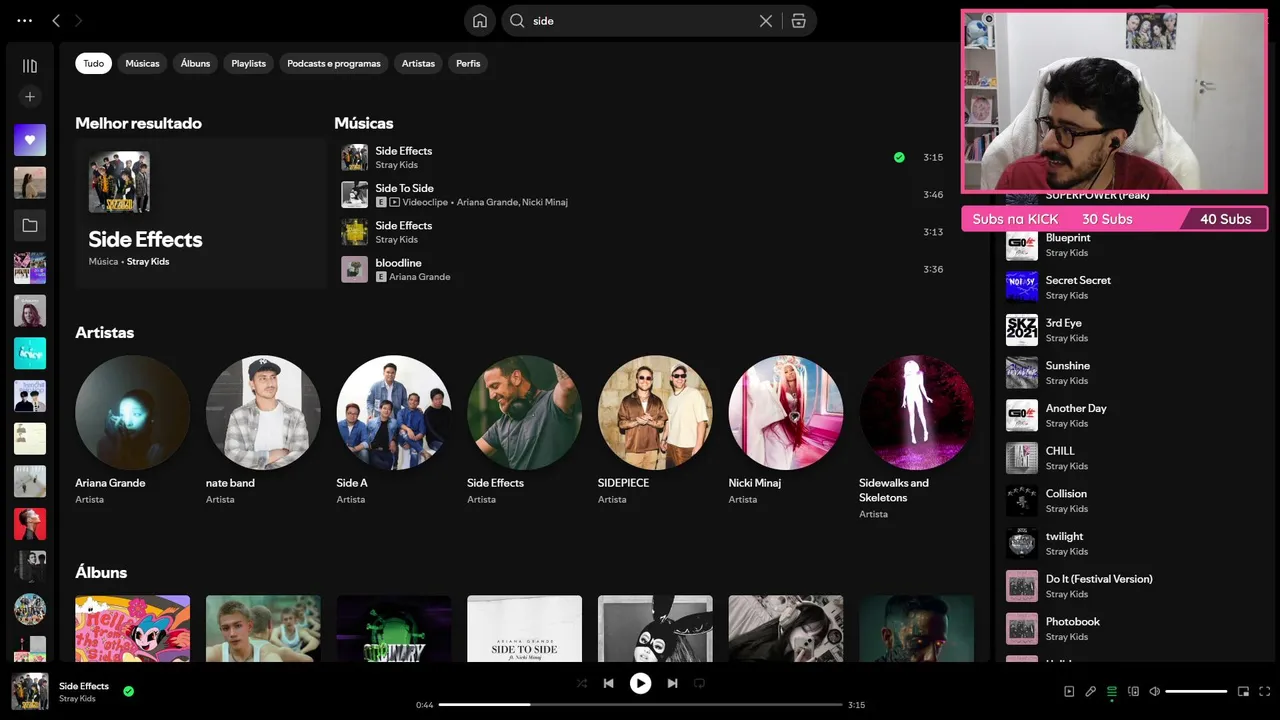Select the Perfis filter
Screen dimensions: 1280x720
click(468, 63)
